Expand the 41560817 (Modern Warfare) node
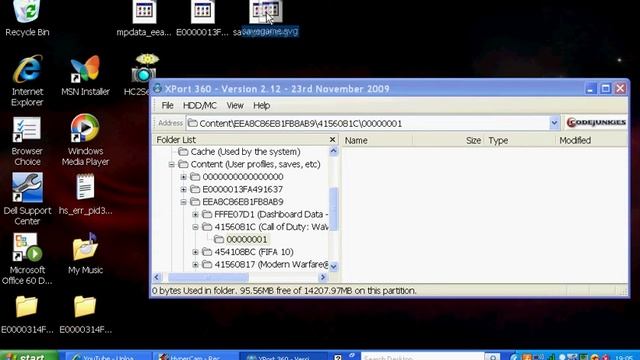The height and width of the screenshot is (360, 640). [x=195, y=264]
